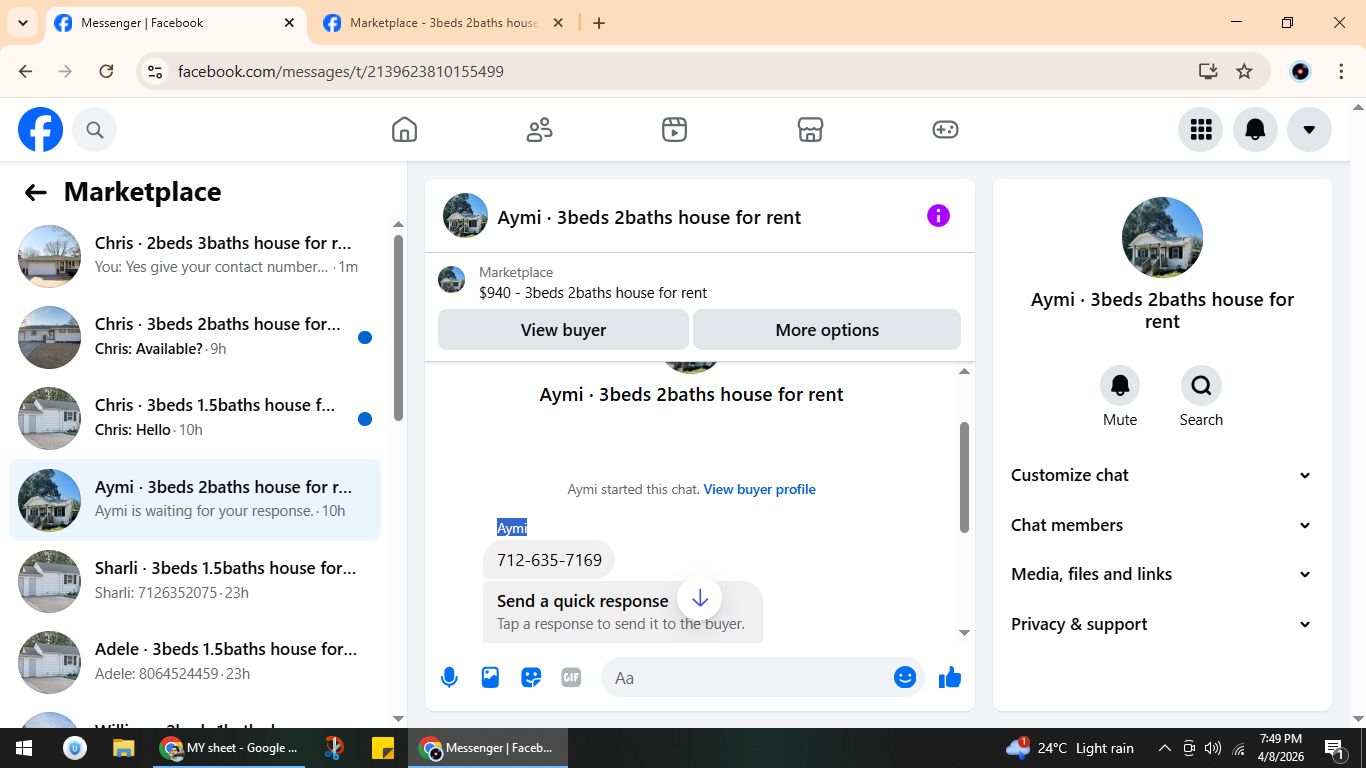
Task: Open the Sharli 3beds 1.5baths conversation
Action: (x=195, y=581)
